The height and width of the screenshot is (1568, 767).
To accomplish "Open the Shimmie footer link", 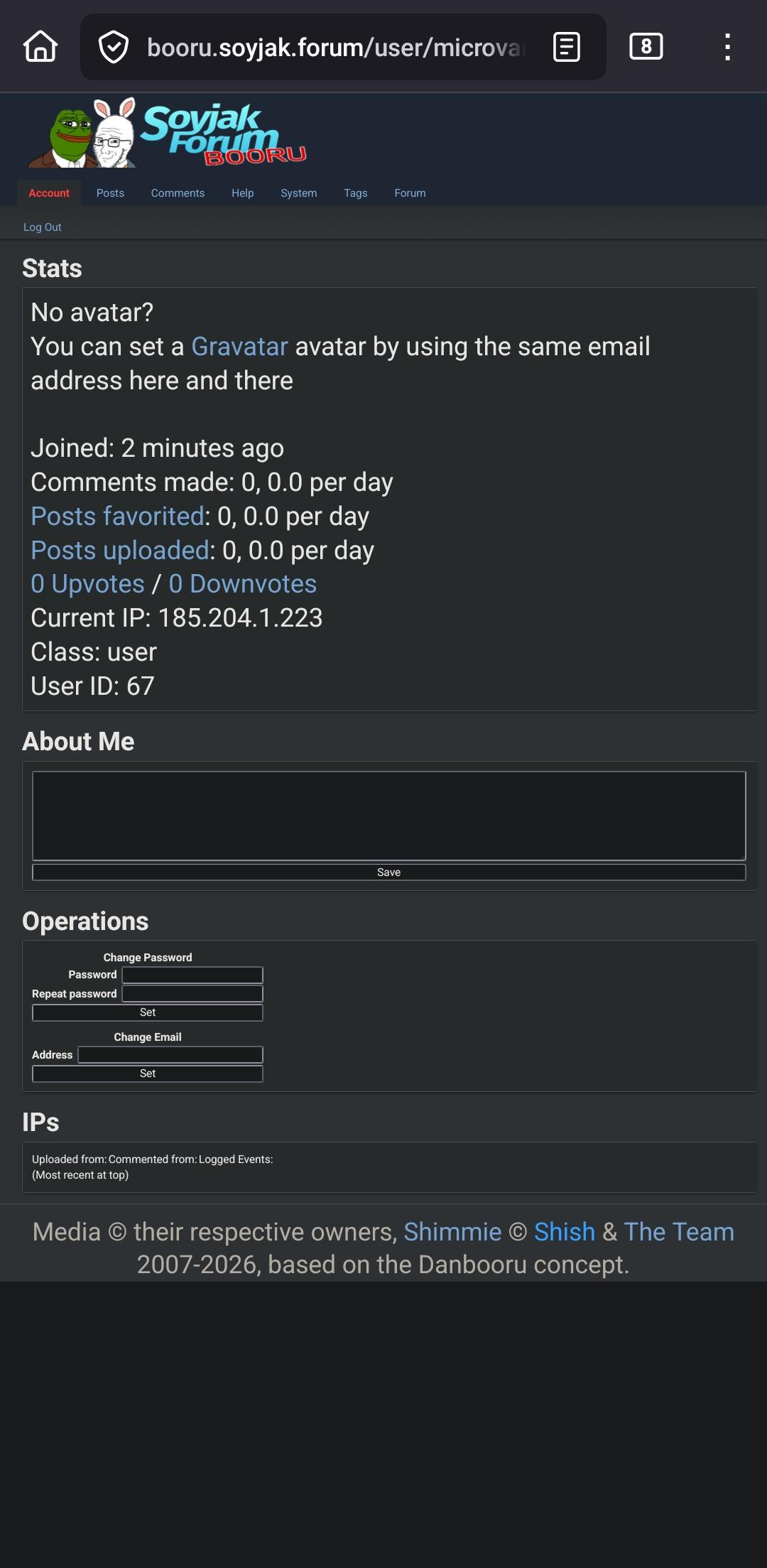I will [x=452, y=1232].
